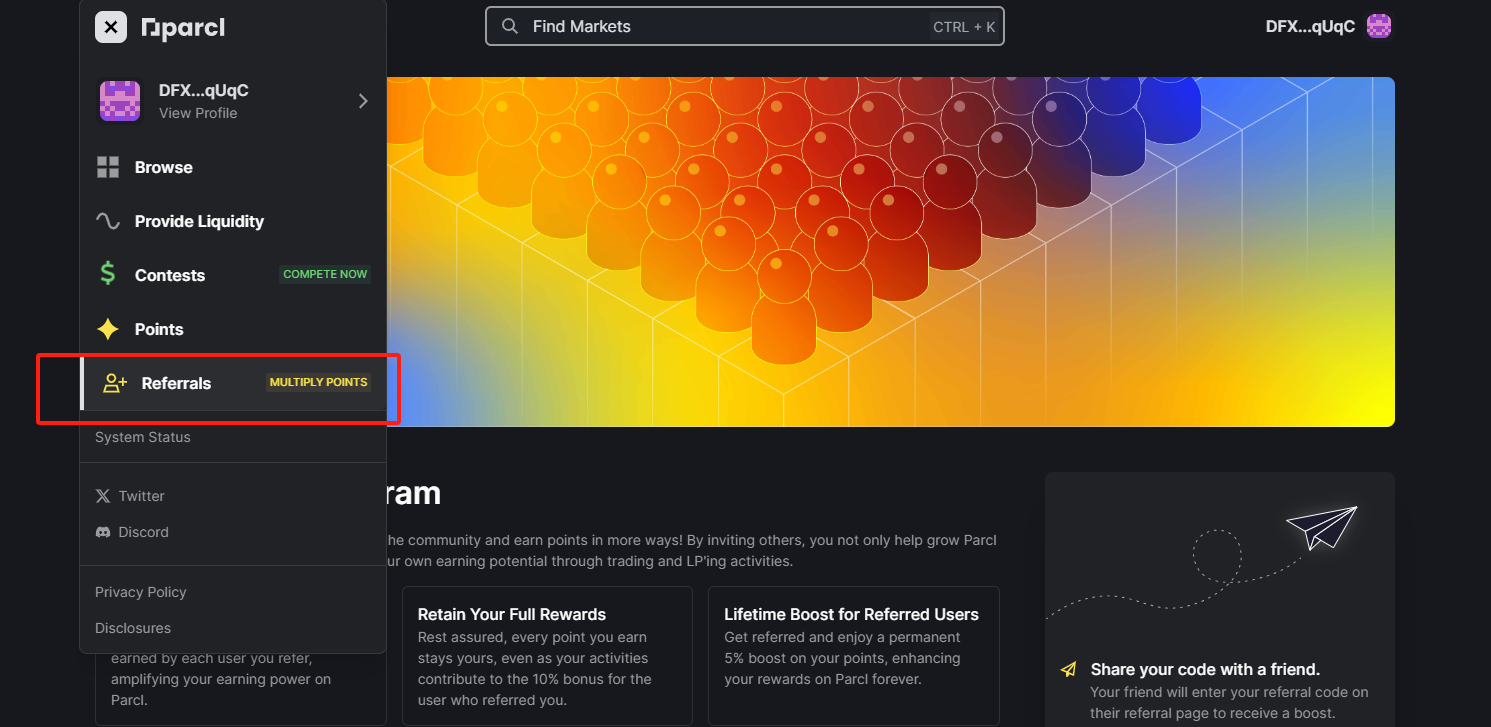Image resolution: width=1491 pixels, height=727 pixels.
Task: Open the Privacy Policy link
Action: tap(141, 592)
